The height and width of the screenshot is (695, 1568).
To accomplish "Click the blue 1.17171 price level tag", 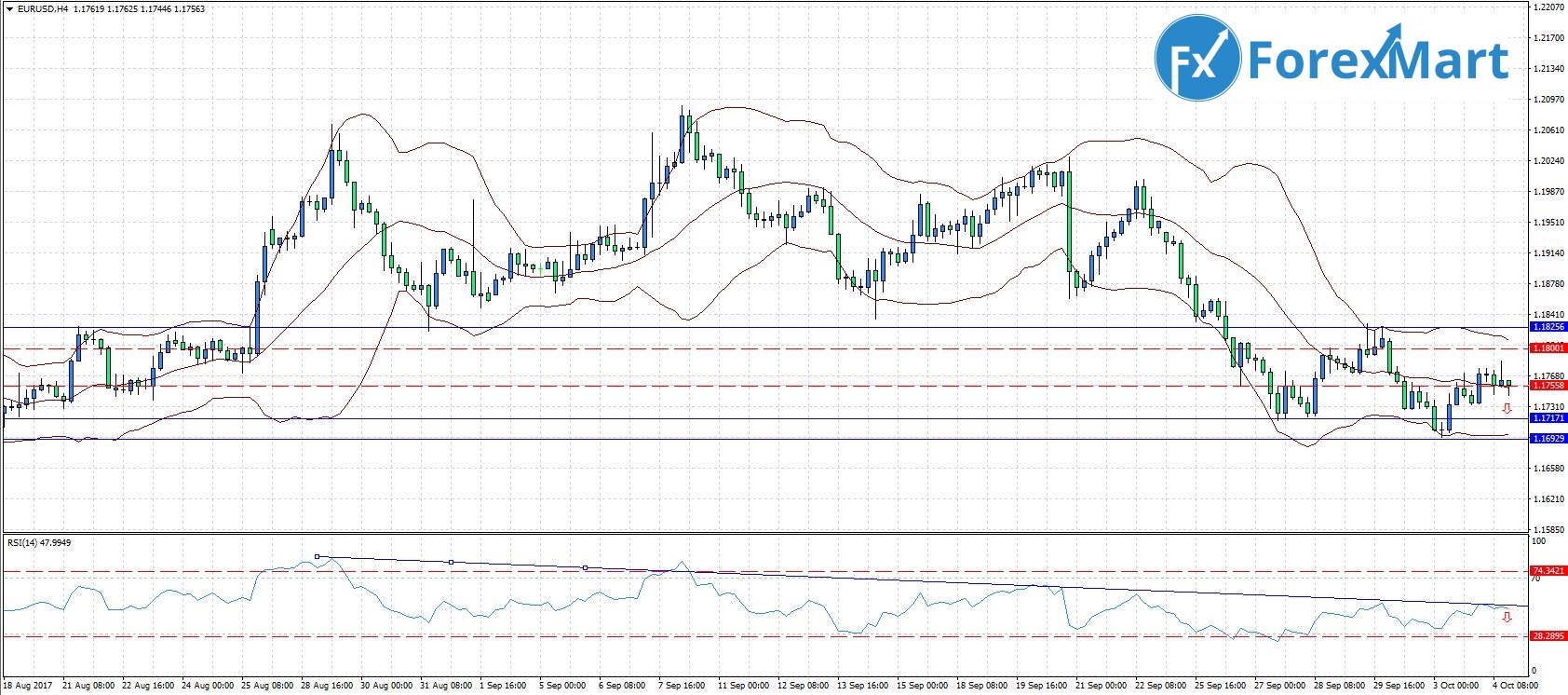I will (x=1548, y=418).
